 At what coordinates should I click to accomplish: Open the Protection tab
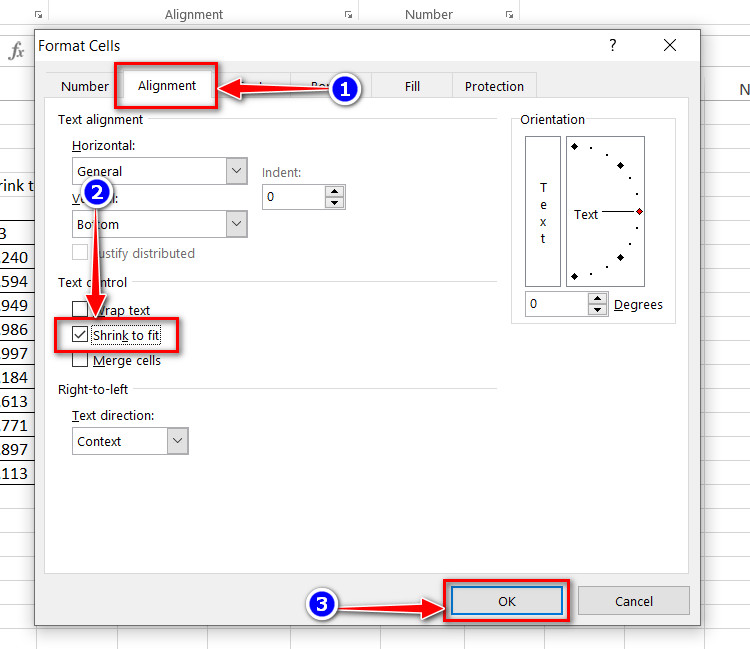tap(494, 87)
